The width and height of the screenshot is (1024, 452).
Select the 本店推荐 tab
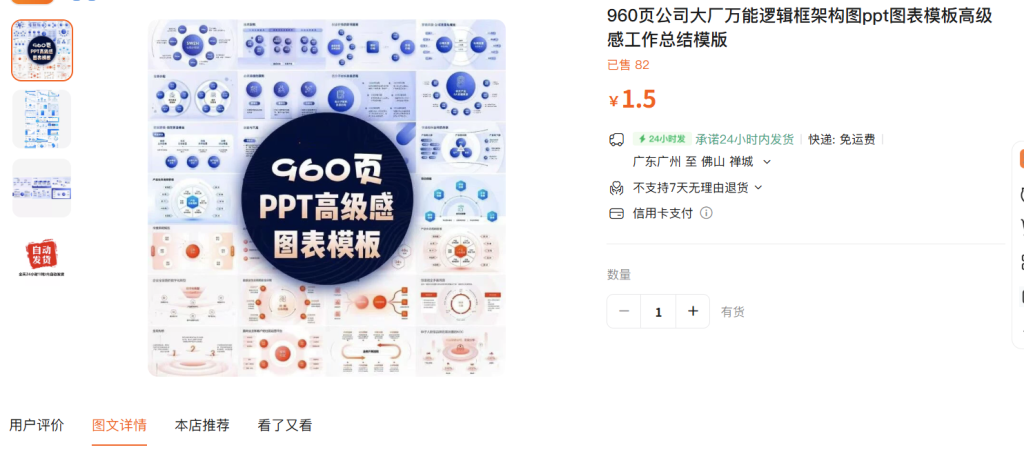(202, 426)
